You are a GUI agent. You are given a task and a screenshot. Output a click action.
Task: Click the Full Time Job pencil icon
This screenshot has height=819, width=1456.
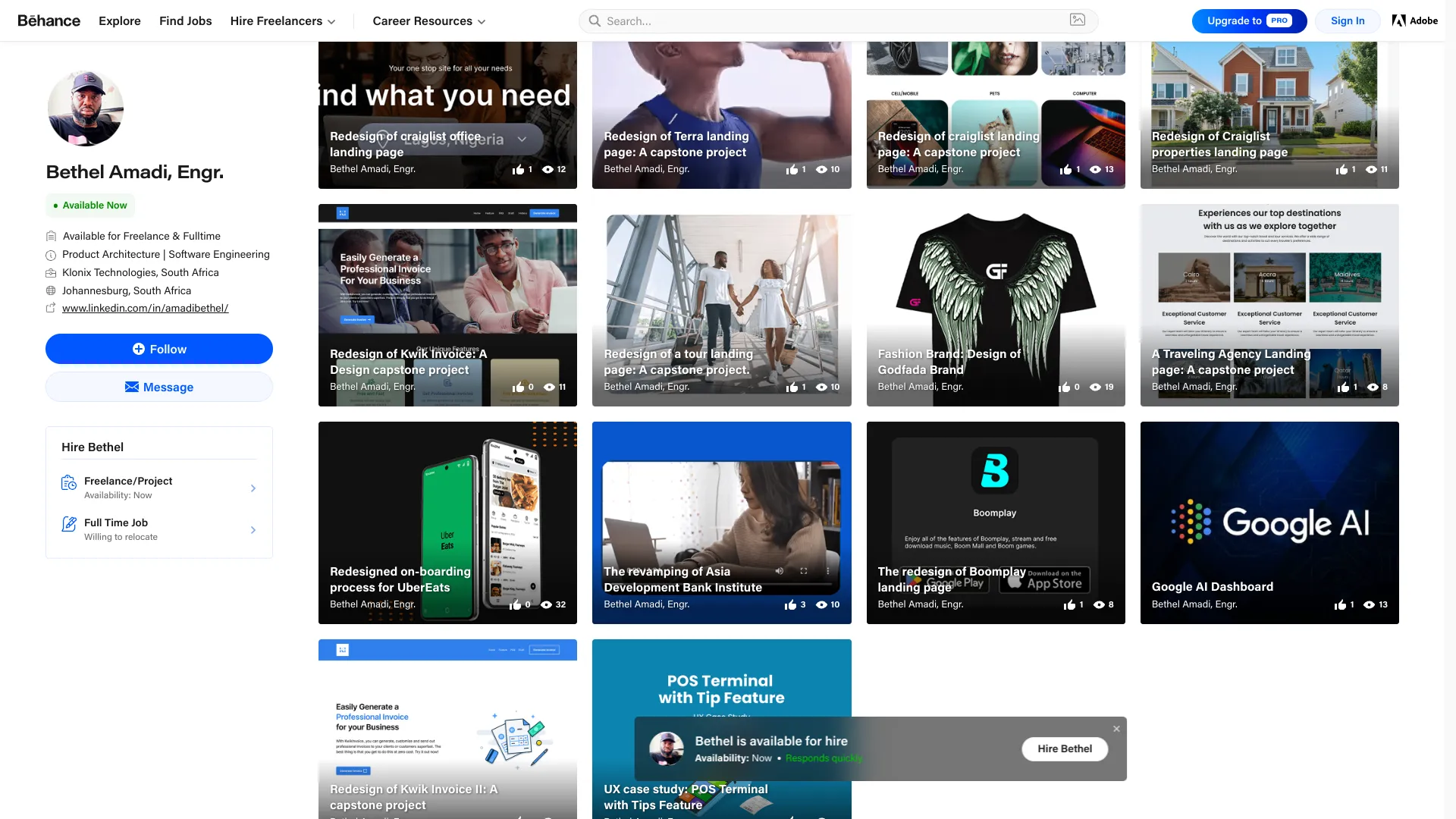click(x=69, y=524)
